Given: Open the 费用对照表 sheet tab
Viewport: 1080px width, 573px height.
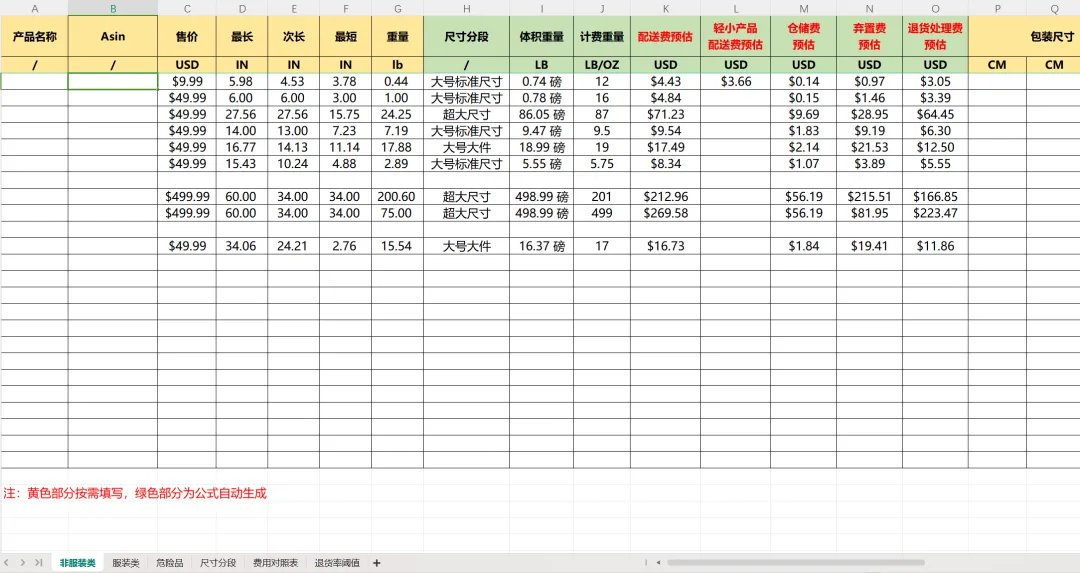Looking at the screenshot, I should 275,563.
